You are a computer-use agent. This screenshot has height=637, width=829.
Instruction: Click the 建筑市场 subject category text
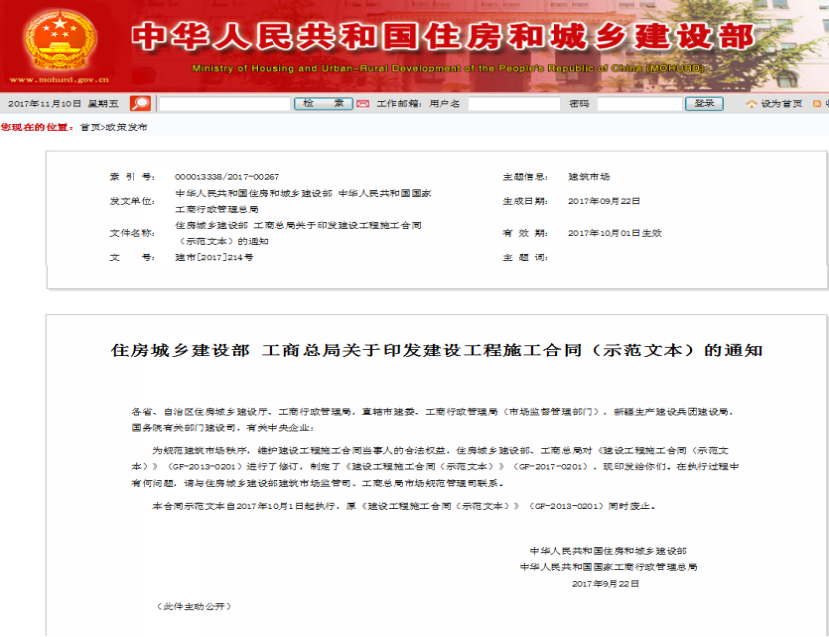(x=589, y=176)
